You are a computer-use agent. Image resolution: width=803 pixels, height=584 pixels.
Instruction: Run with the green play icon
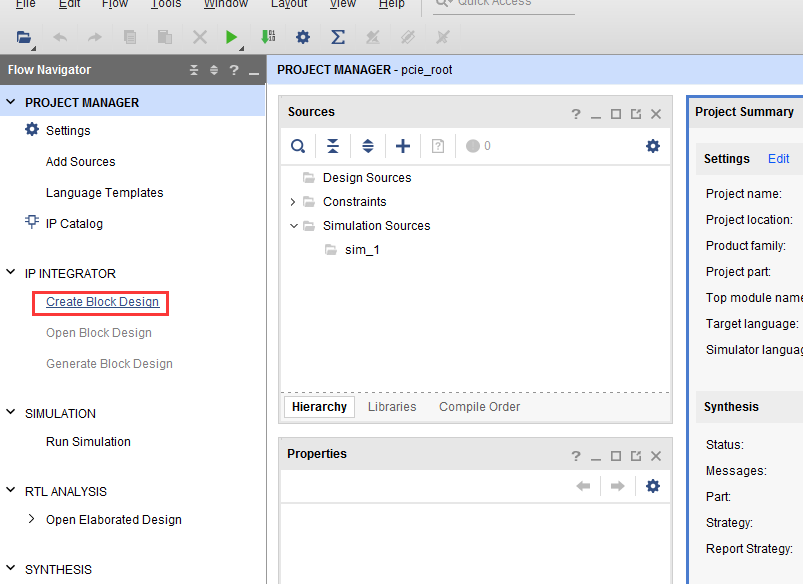point(231,37)
